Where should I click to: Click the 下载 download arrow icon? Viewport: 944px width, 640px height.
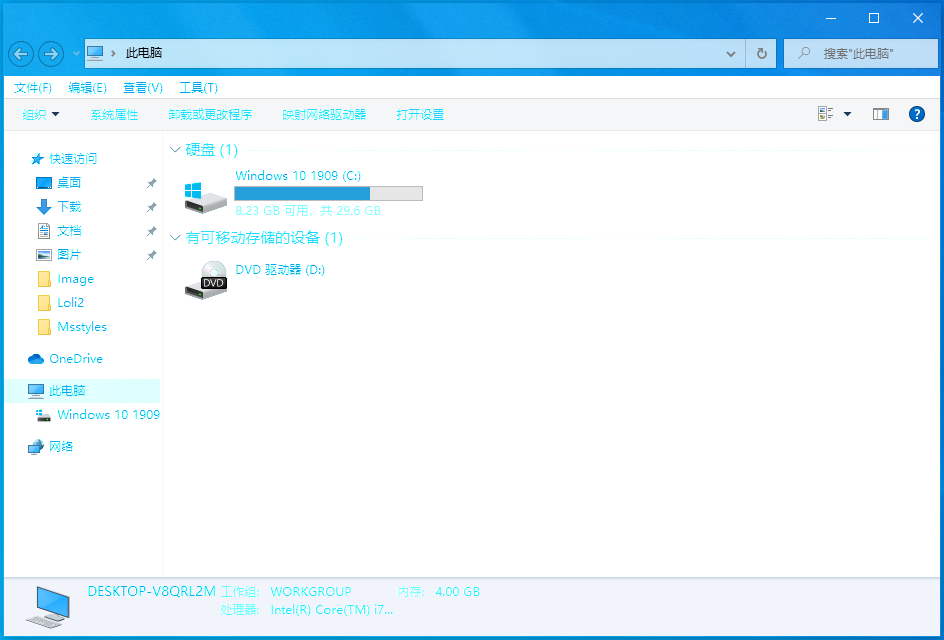(44, 207)
